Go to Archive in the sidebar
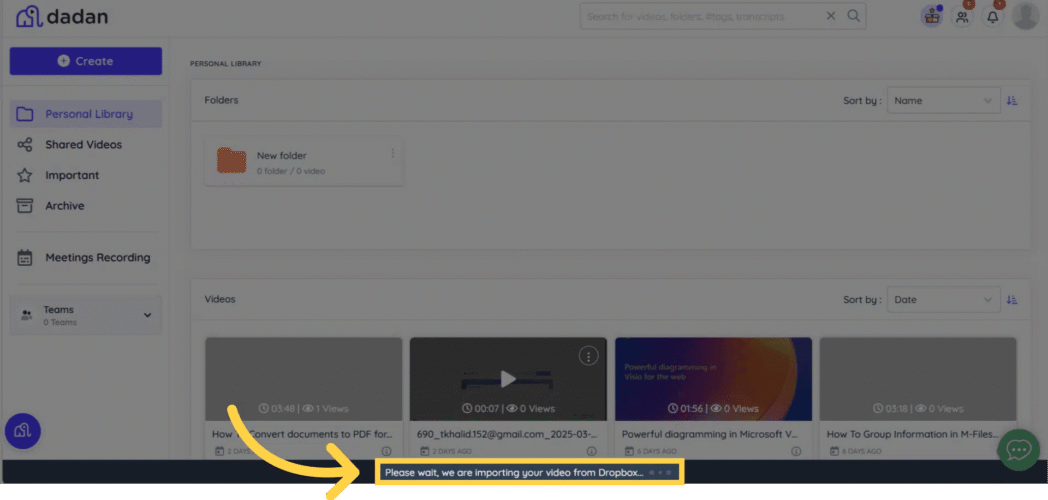 pos(64,206)
